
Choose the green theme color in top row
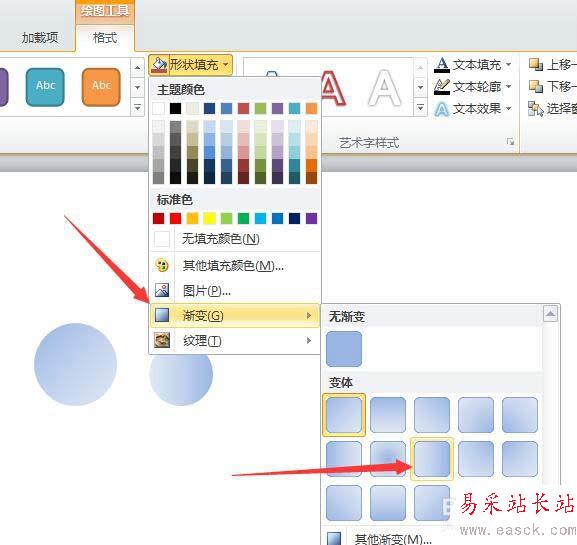260,109
